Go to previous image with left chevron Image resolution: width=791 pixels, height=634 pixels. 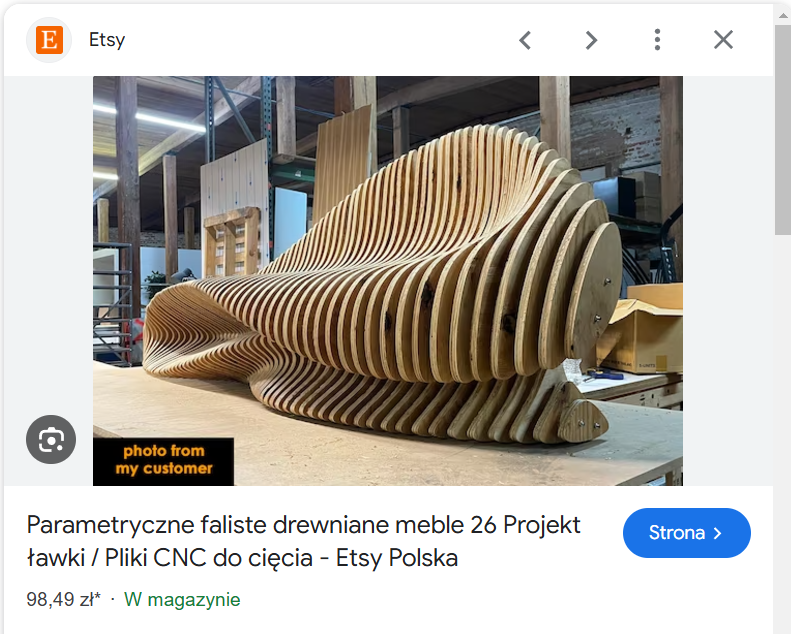click(525, 40)
